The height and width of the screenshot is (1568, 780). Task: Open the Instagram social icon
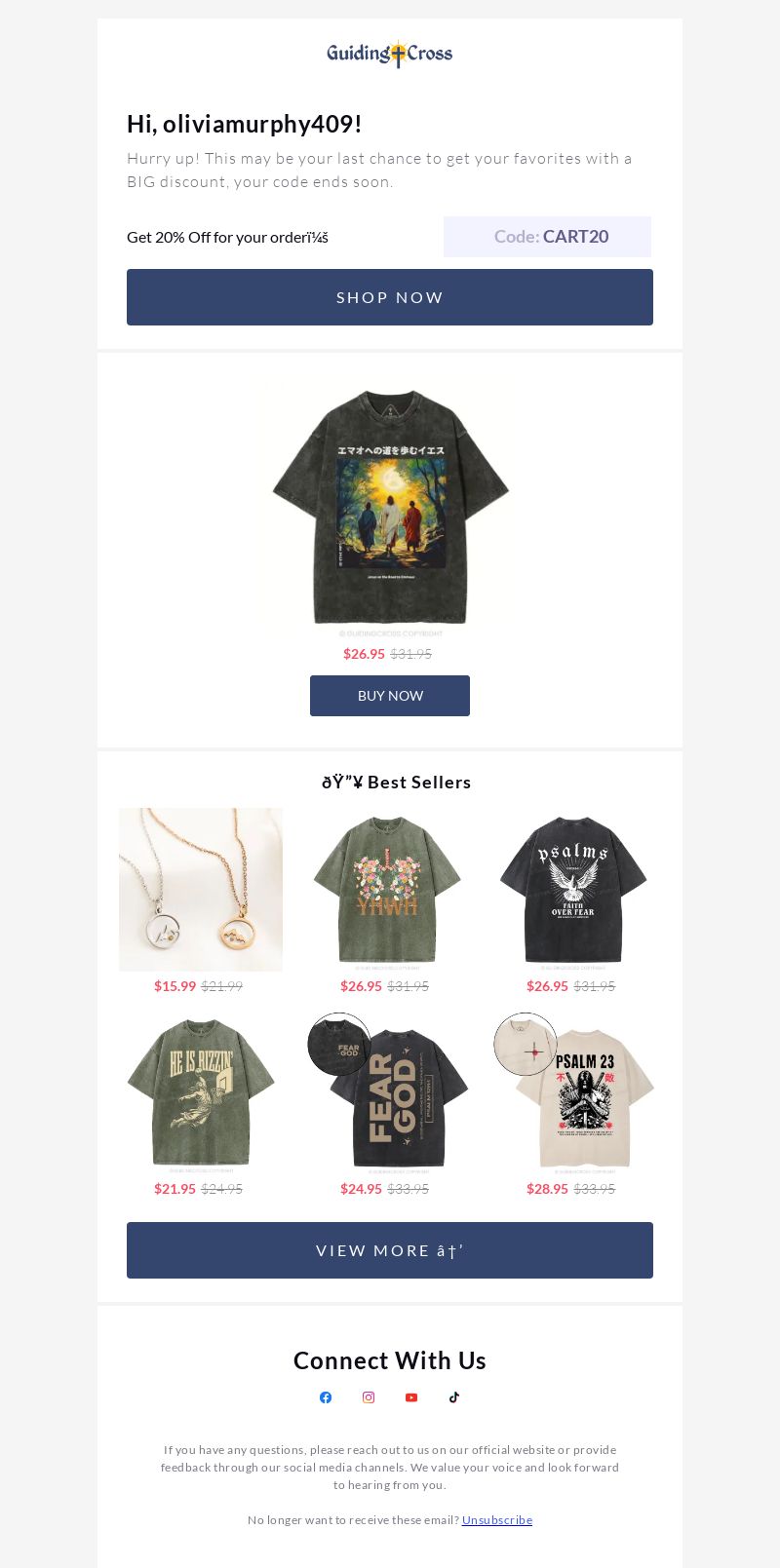click(369, 1397)
